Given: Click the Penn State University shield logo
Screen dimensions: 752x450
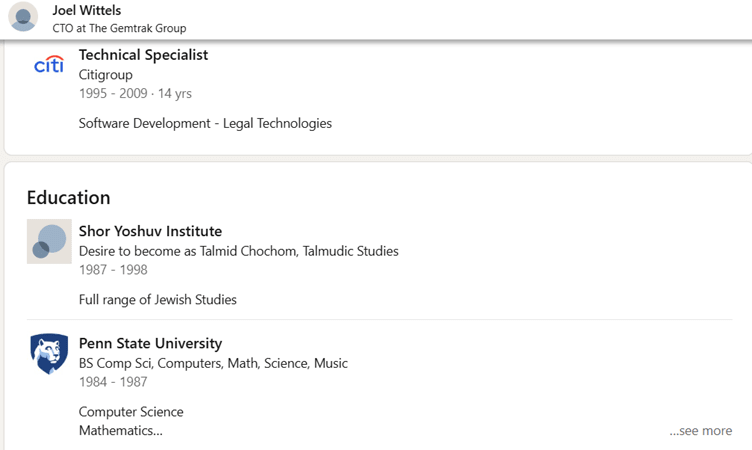Looking at the screenshot, I should pos(49,353).
